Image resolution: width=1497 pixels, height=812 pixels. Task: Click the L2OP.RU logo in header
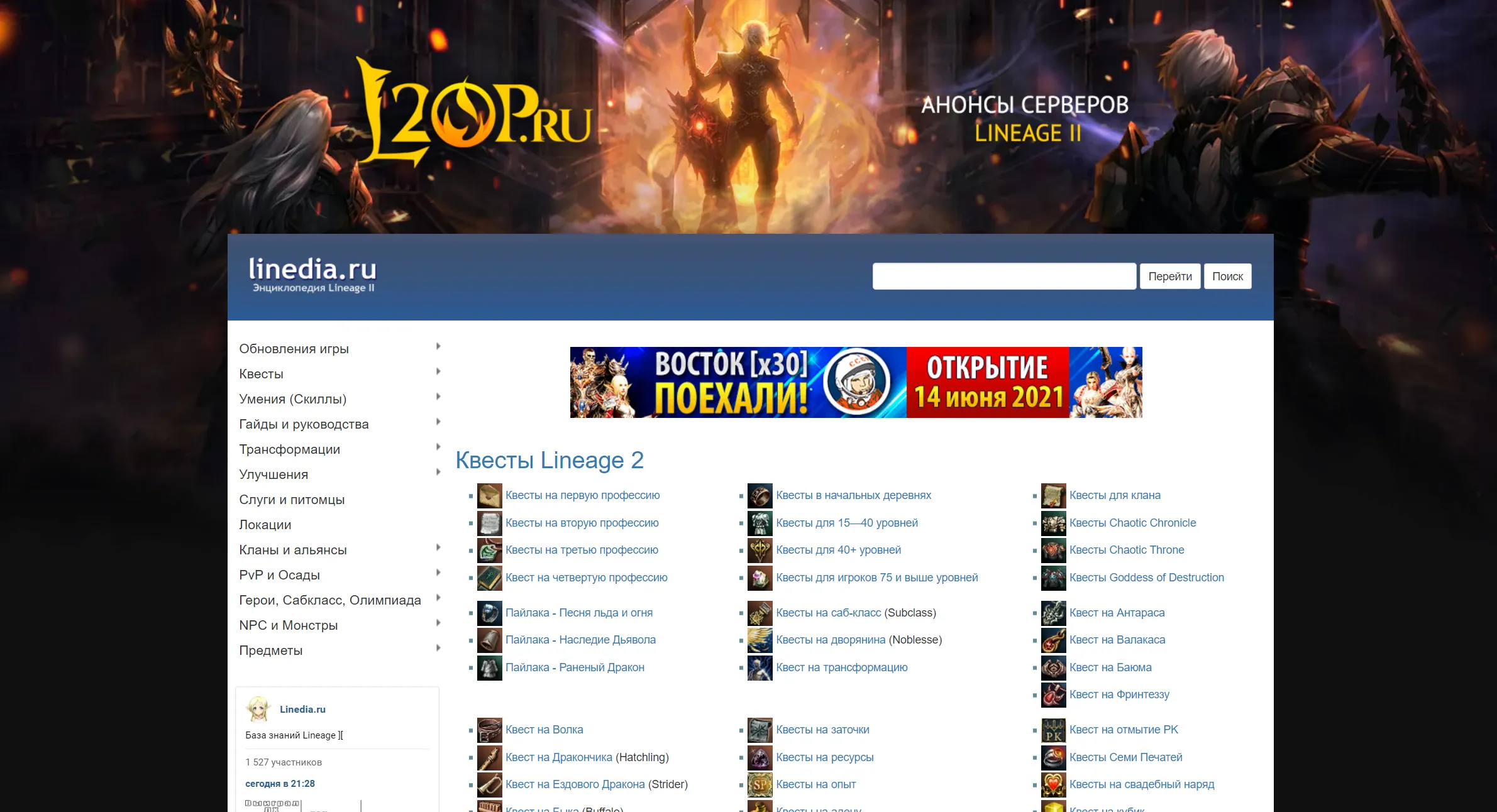[x=475, y=112]
